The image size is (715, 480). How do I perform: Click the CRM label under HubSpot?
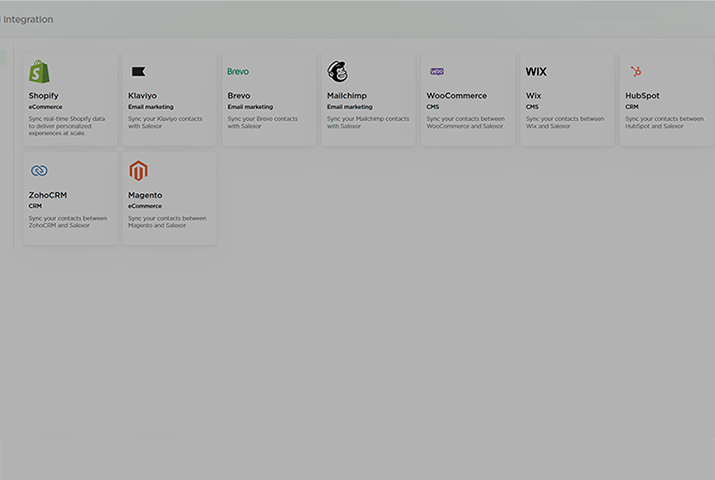pos(632,107)
